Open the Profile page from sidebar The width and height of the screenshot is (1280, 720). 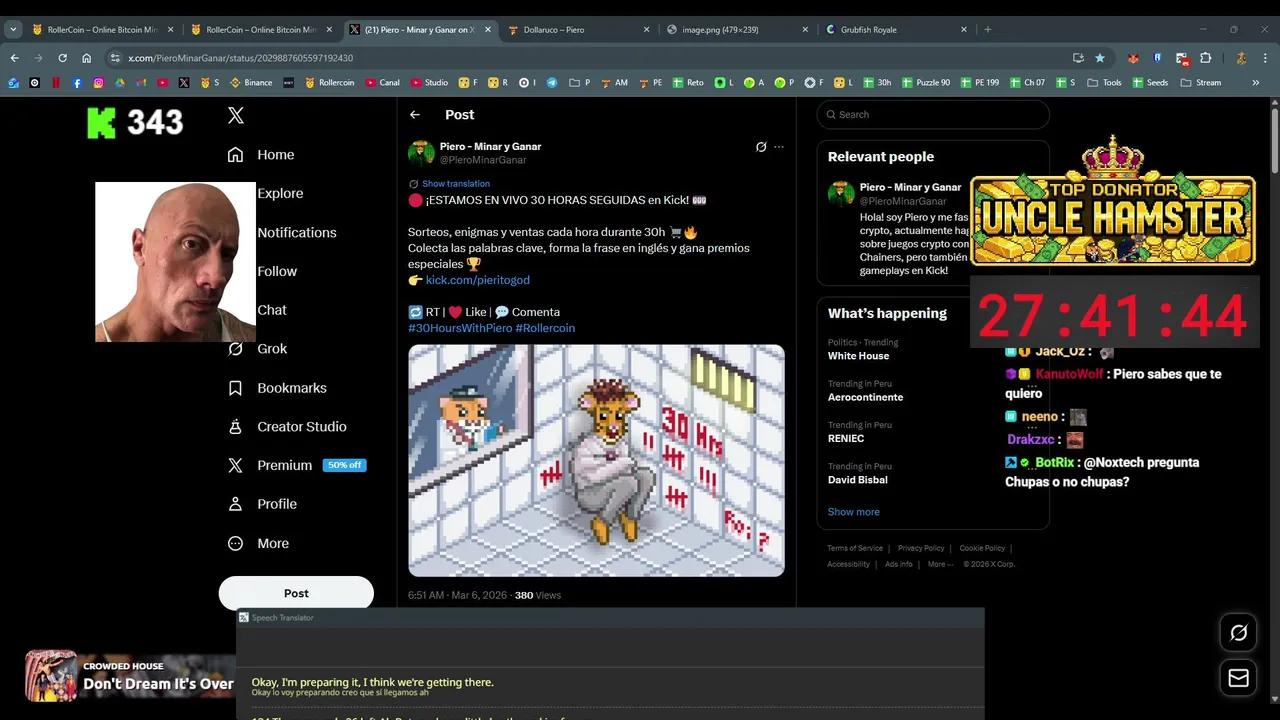[262, 504]
